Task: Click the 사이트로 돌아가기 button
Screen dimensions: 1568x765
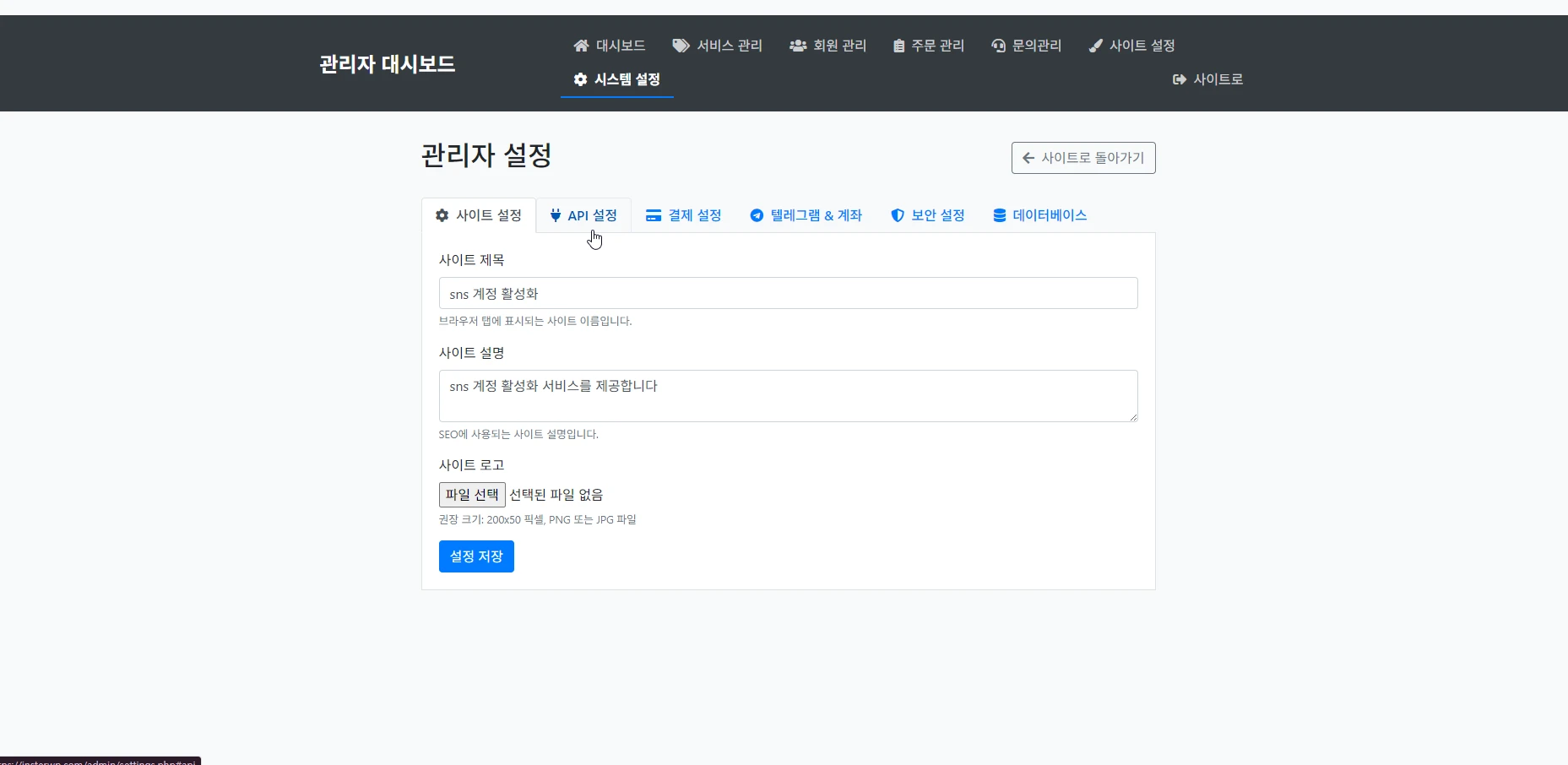Action: (x=1083, y=158)
